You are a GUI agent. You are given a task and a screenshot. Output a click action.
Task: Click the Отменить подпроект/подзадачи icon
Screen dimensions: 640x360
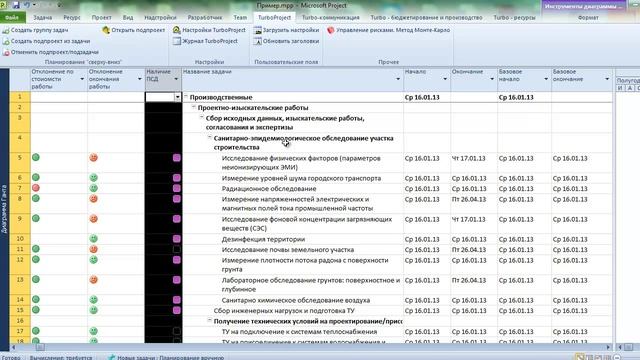tap(6, 52)
